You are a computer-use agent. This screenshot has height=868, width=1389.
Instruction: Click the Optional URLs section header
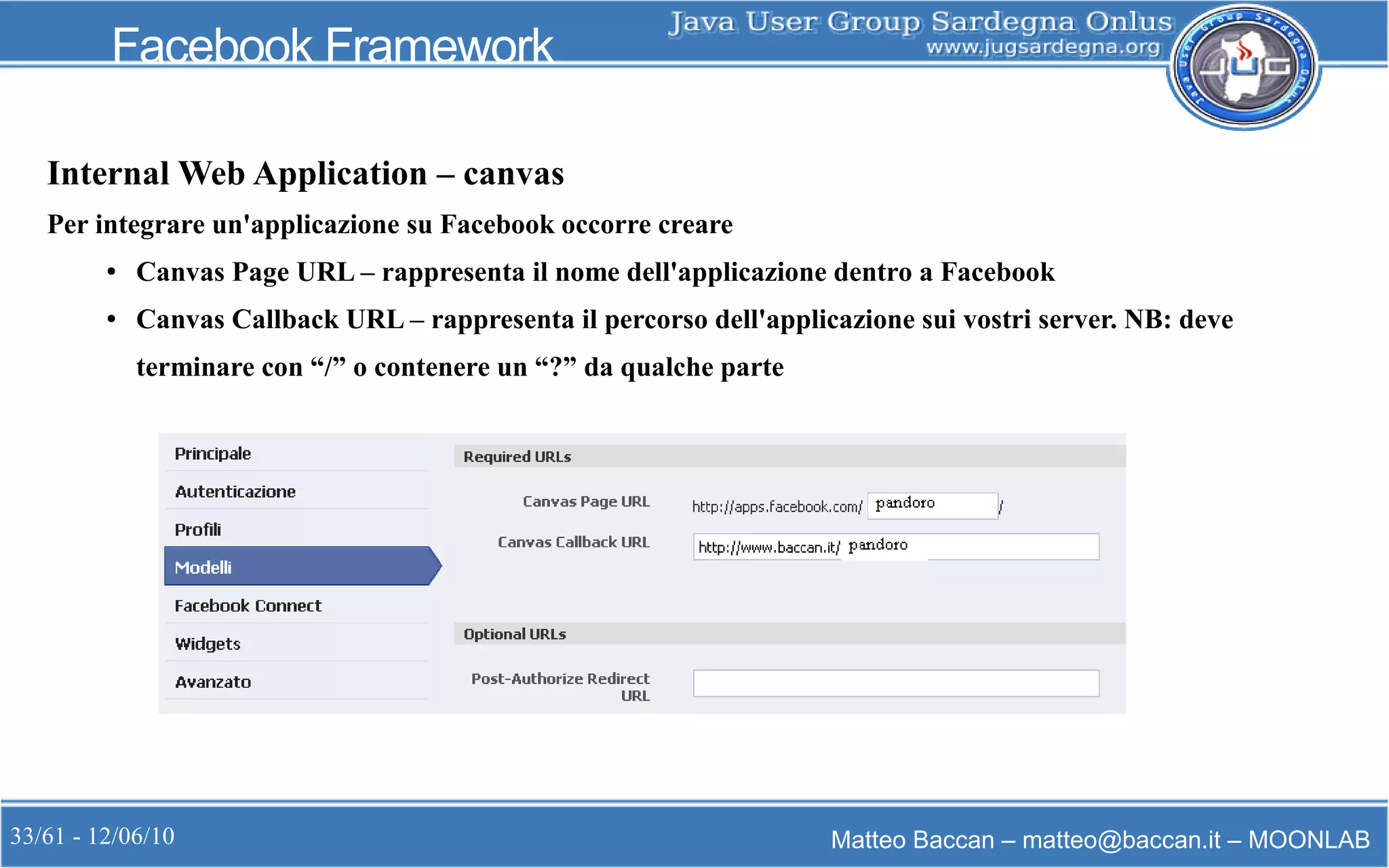789,634
